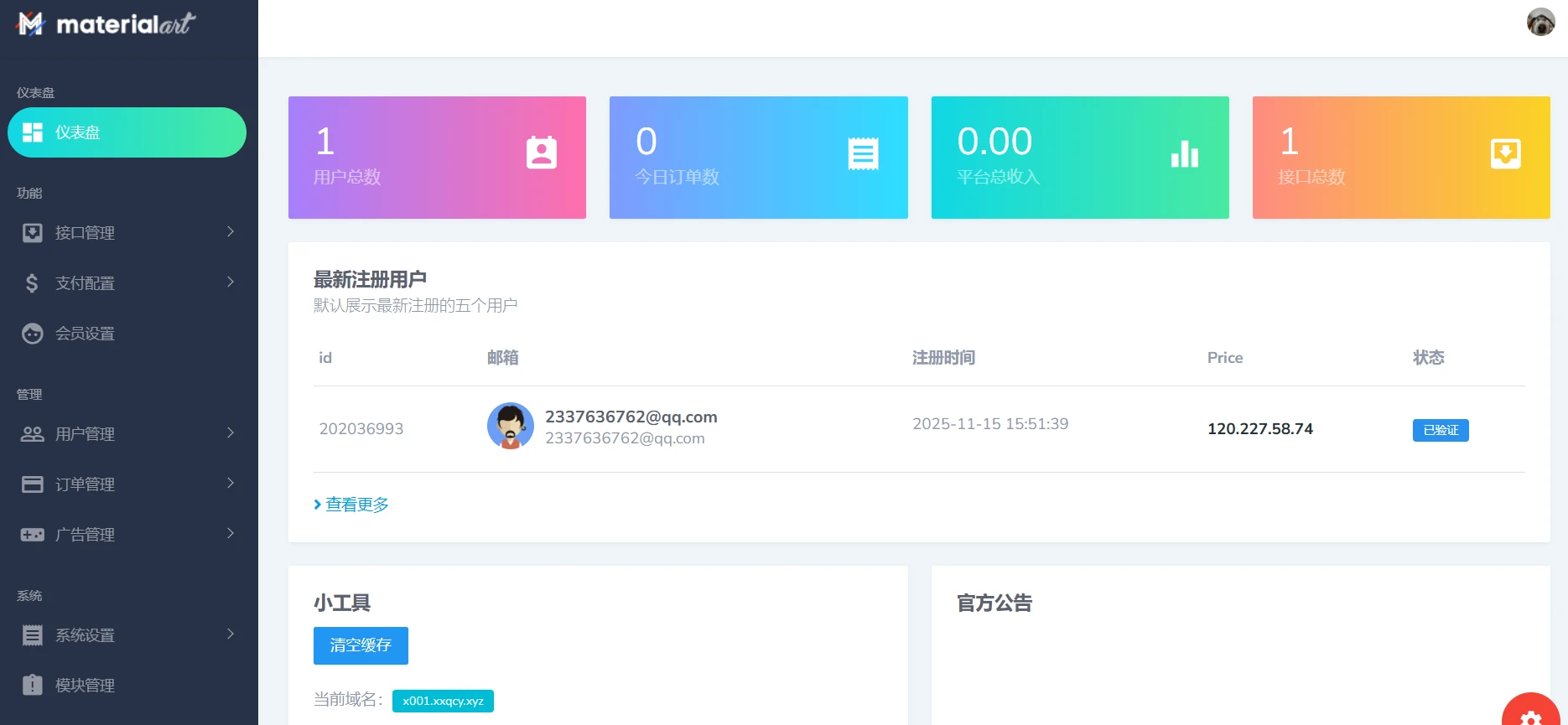Click the 注册时间 column header
The width and height of the screenshot is (1568, 725).
pyautogui.click(x=944, y=358)
